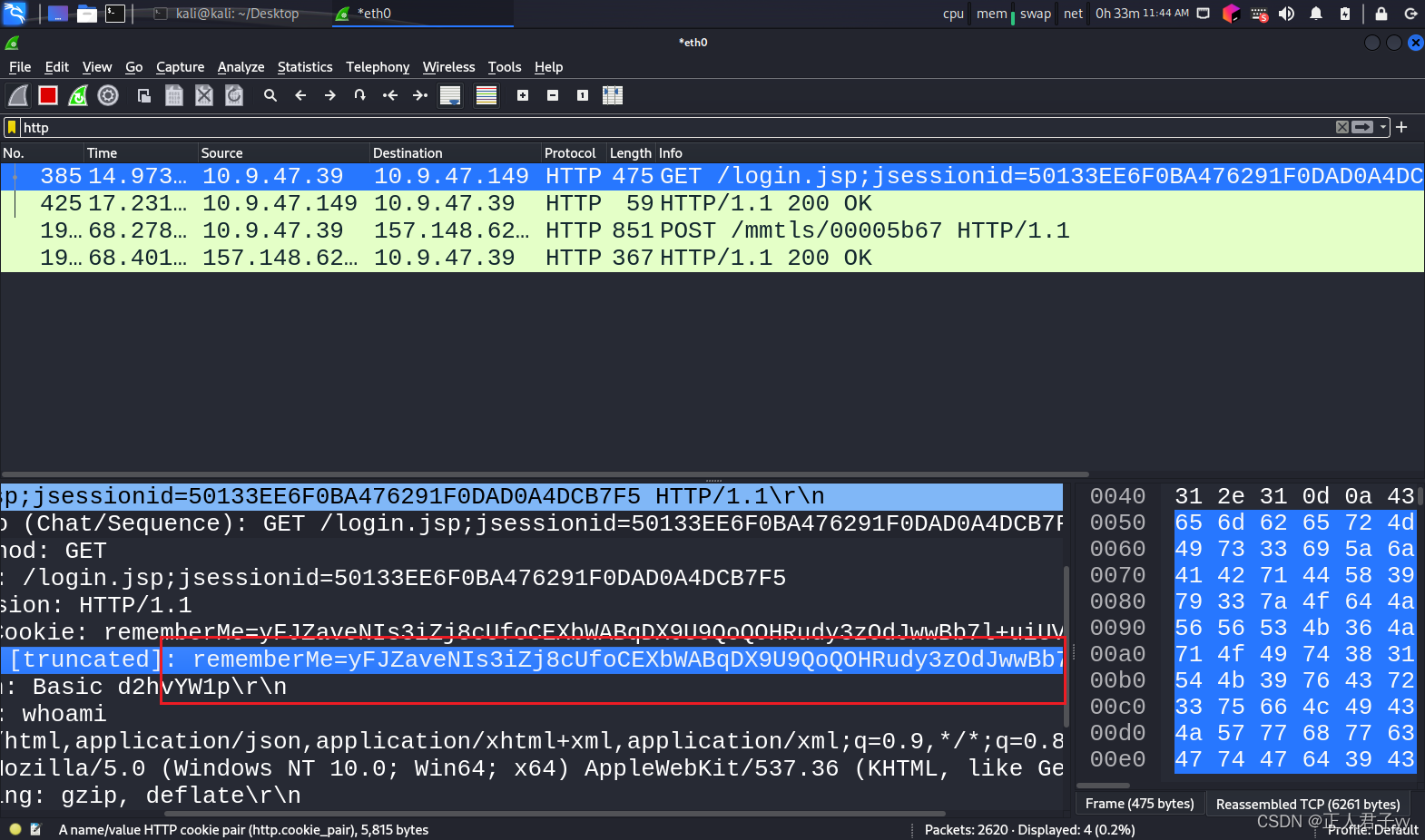Screen dimensions: 1425x840
Task: Apply the display filter arrow button
Action: point(1362,128)
